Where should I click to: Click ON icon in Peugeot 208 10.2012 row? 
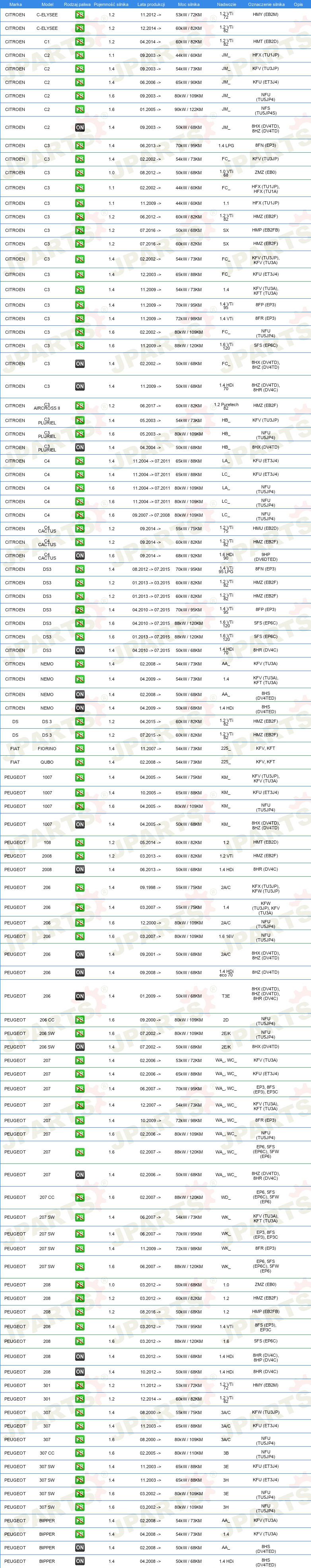80,1372
